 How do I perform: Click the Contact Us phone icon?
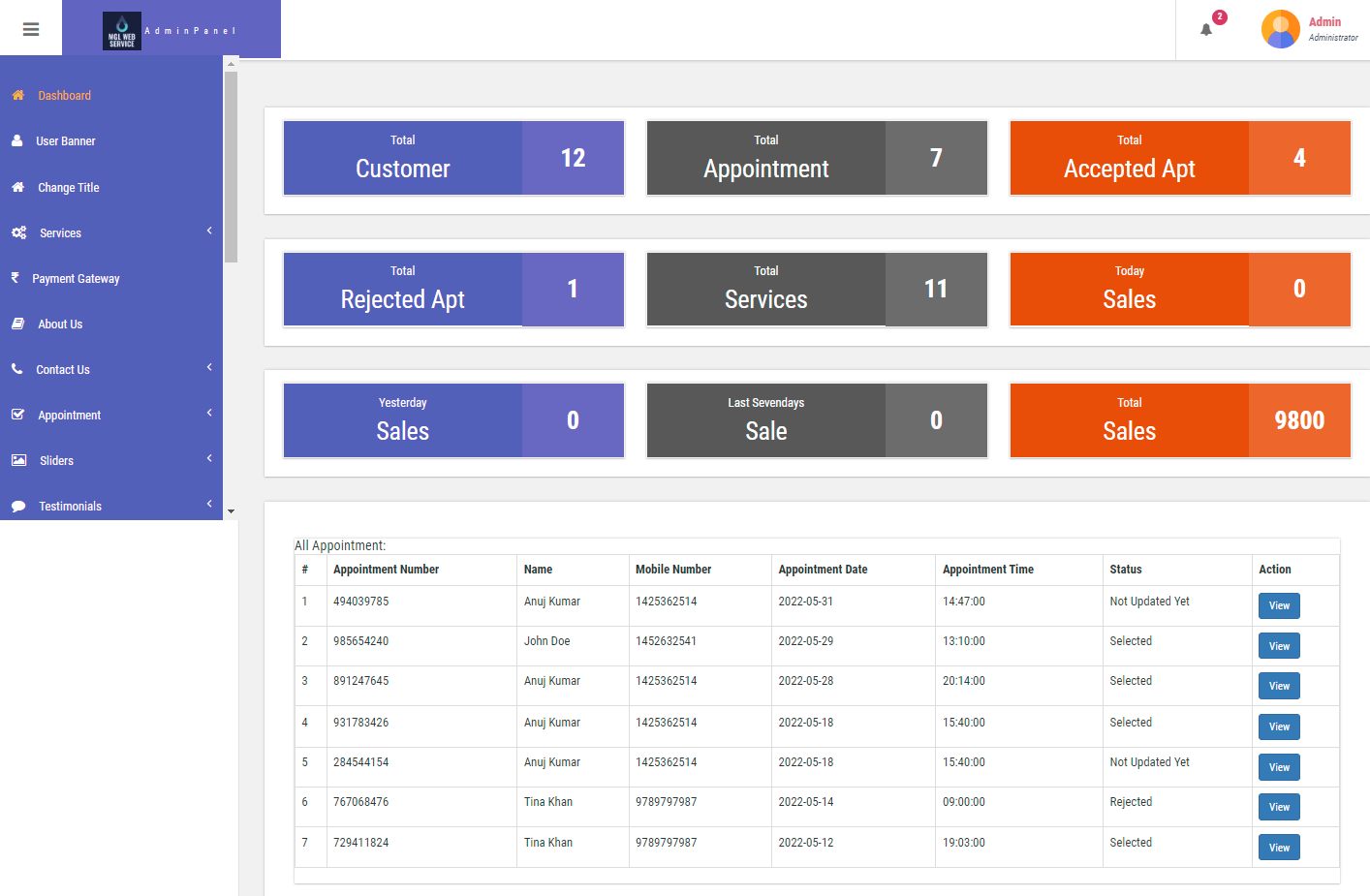17,369
